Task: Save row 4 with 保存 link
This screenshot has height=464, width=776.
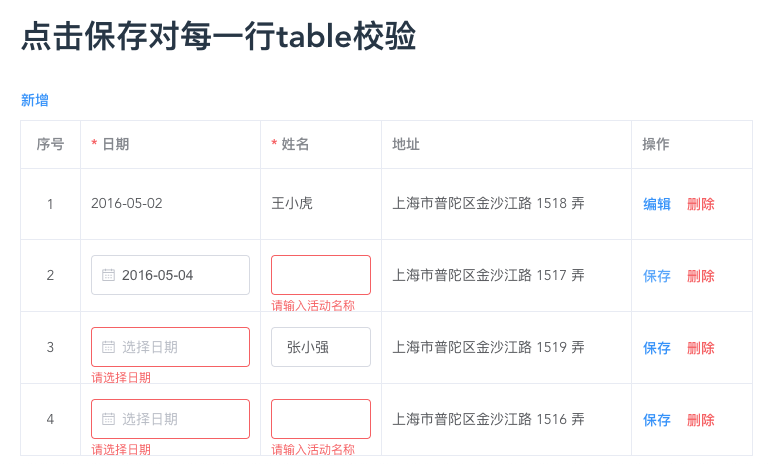Action: (x=657, y=420)
